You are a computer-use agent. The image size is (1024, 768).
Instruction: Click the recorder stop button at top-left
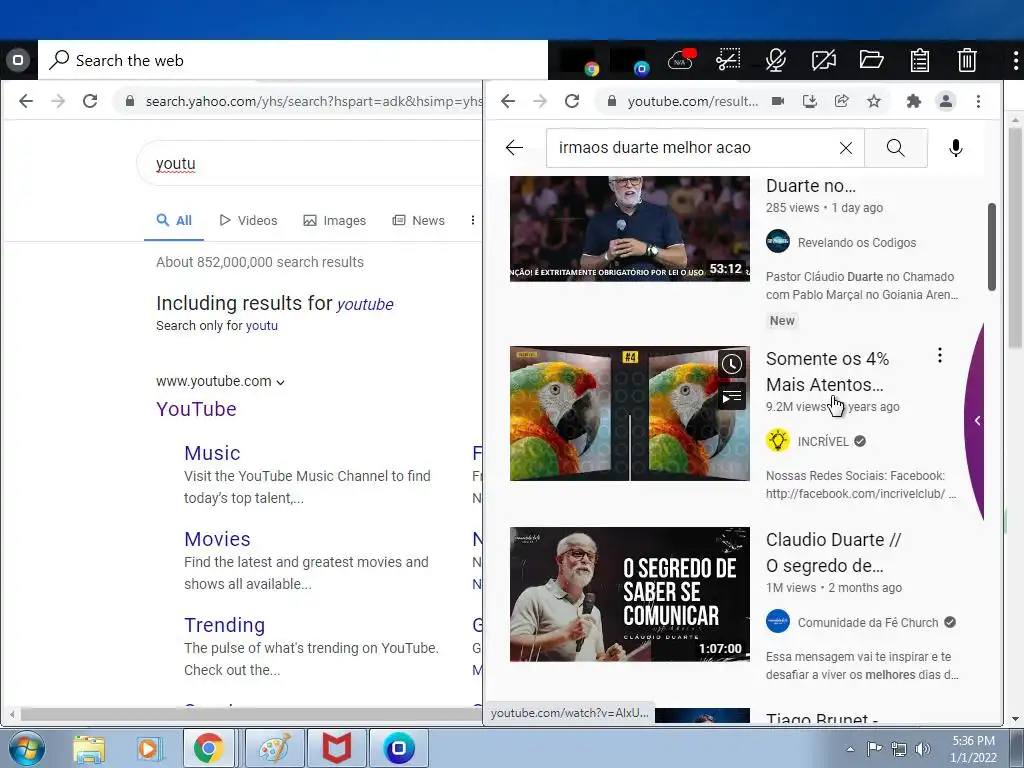(18, 60)
